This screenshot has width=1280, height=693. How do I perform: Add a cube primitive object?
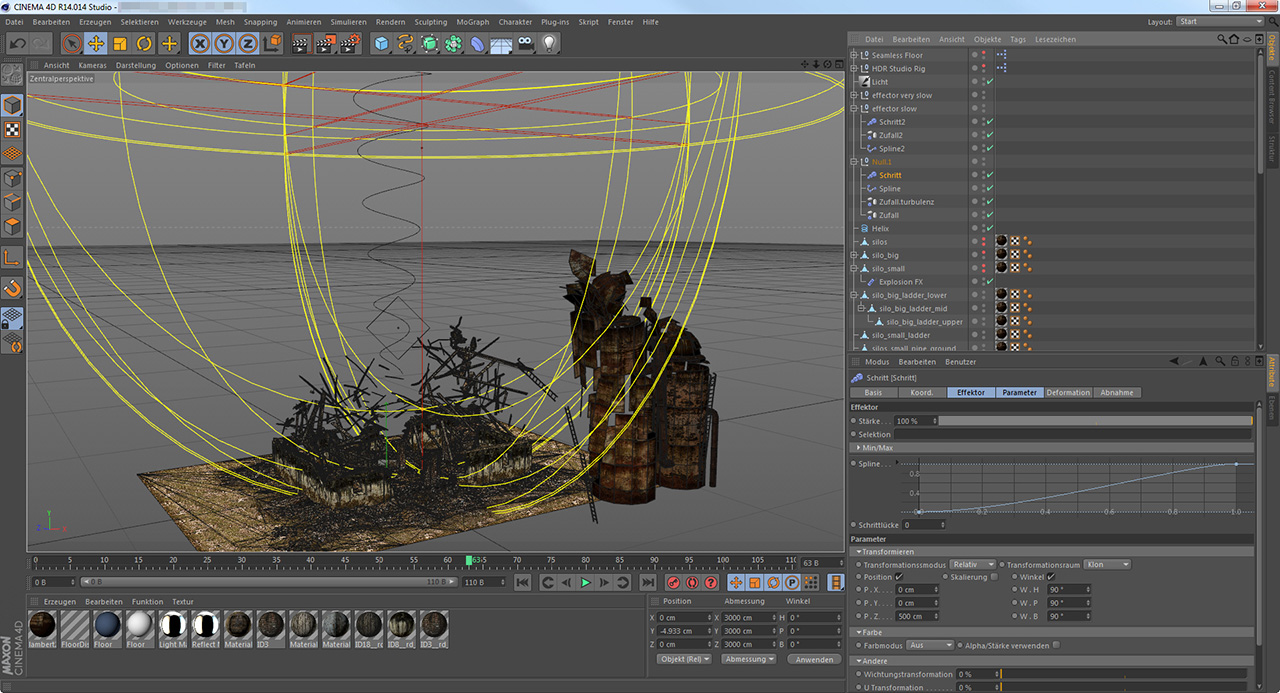[x=381, y=43]
